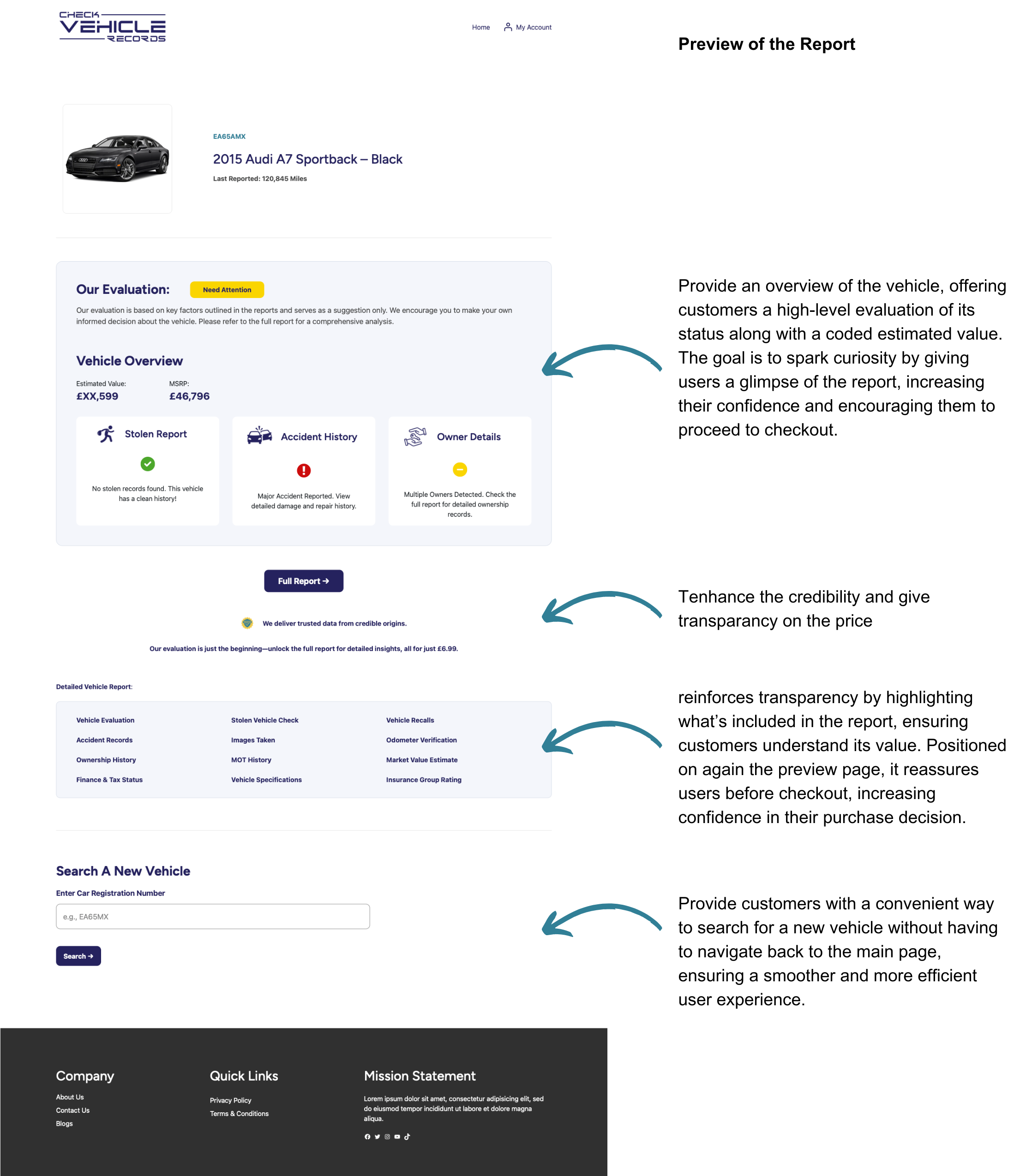Open YouTube icon in footer
The height and width of the screenshot is (1176, 1020).
tap(397, 1137)
